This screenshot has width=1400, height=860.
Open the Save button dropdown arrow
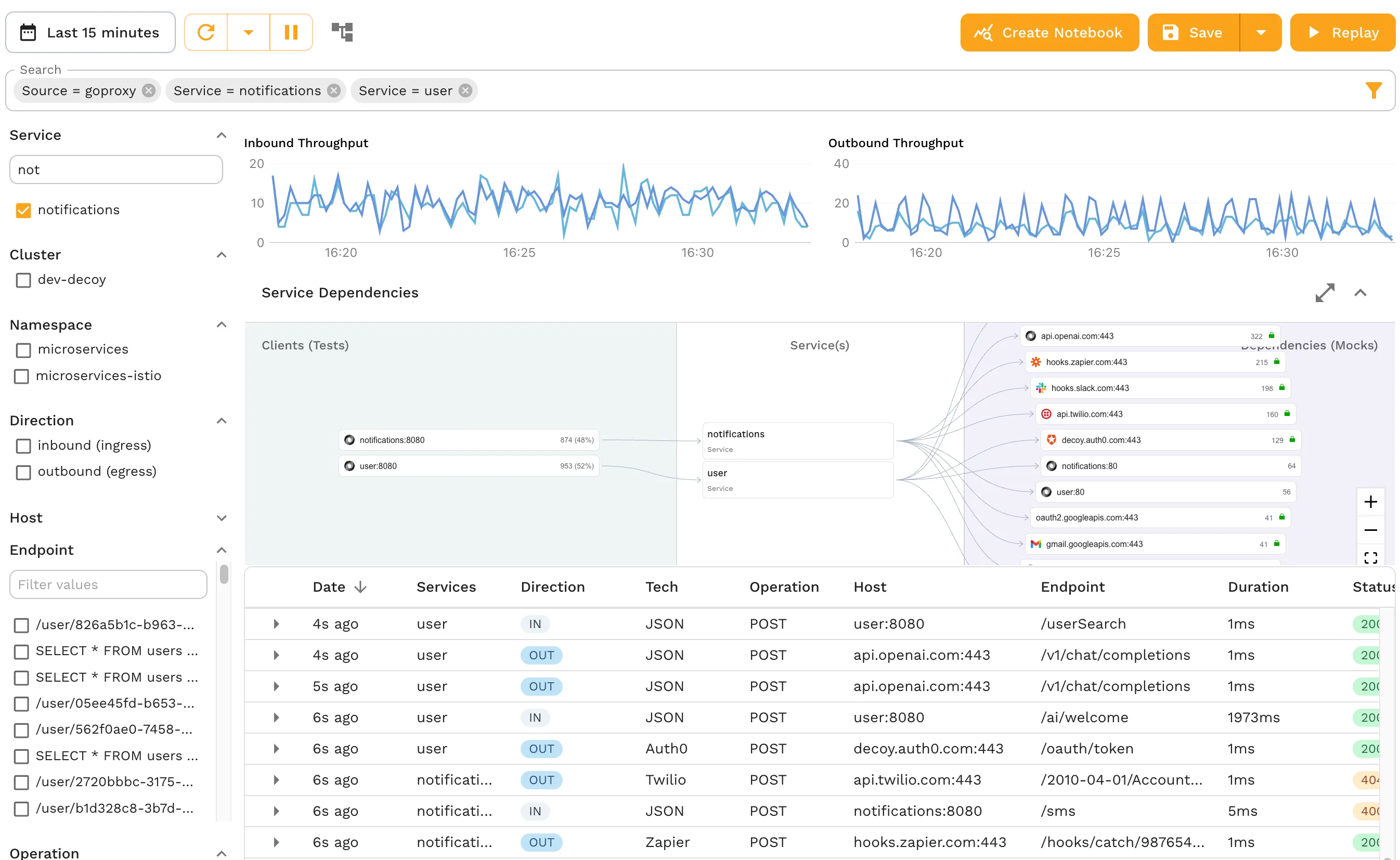pos(1260,32)
